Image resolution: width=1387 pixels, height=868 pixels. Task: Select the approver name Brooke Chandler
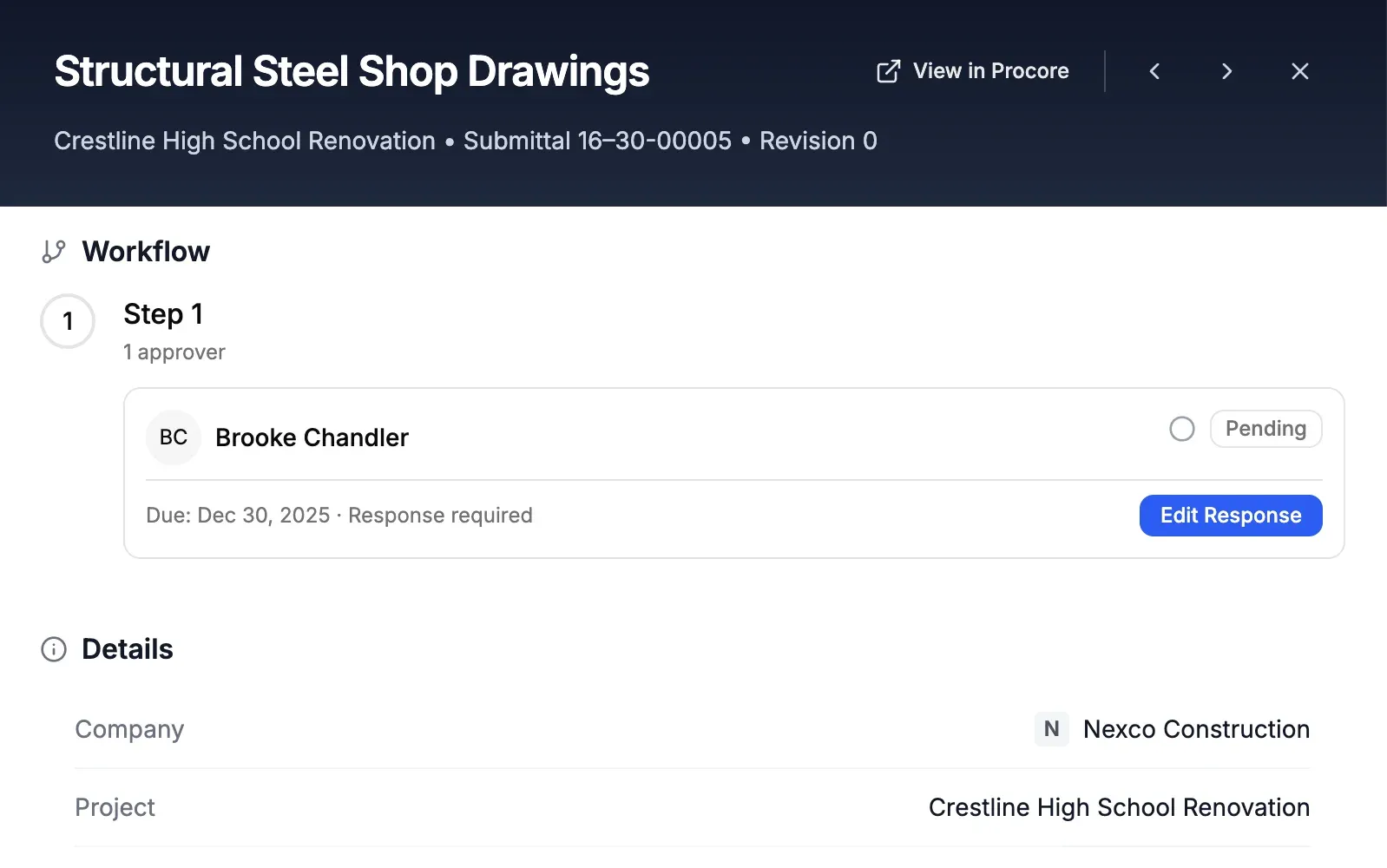pyautogui.click(x=312, y=437)
